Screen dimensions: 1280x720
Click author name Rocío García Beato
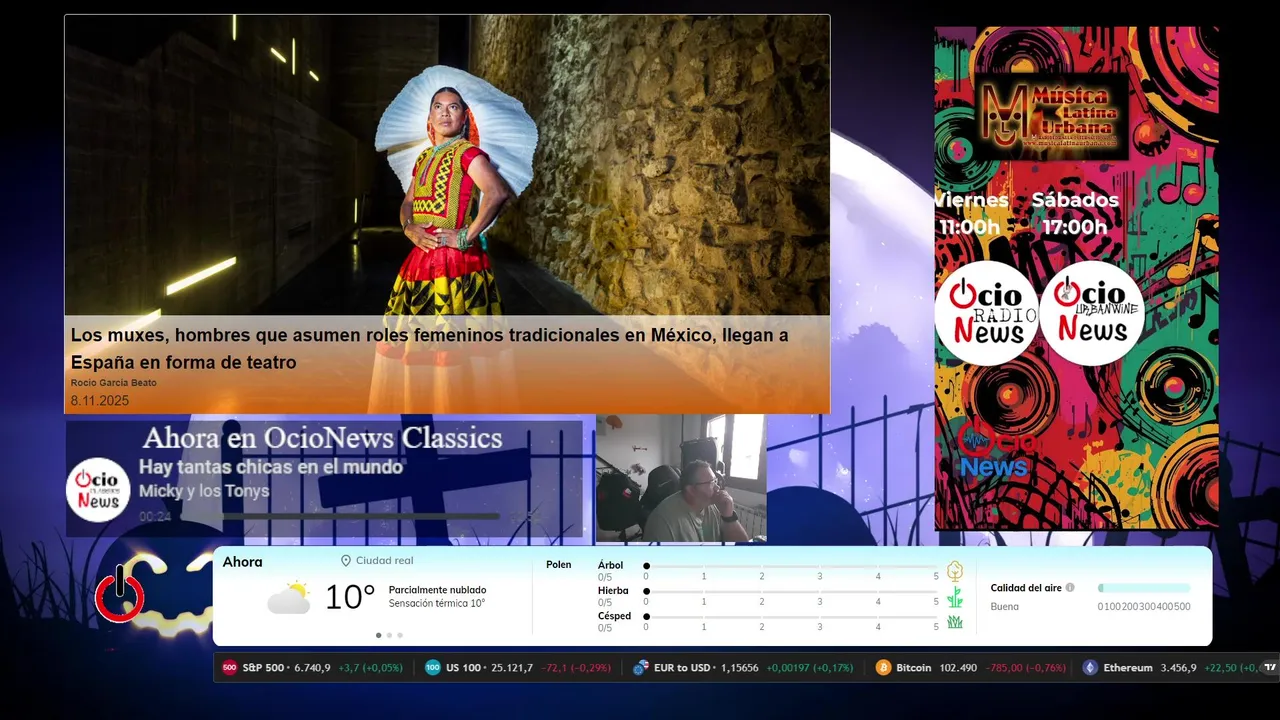tap(113, 383)
